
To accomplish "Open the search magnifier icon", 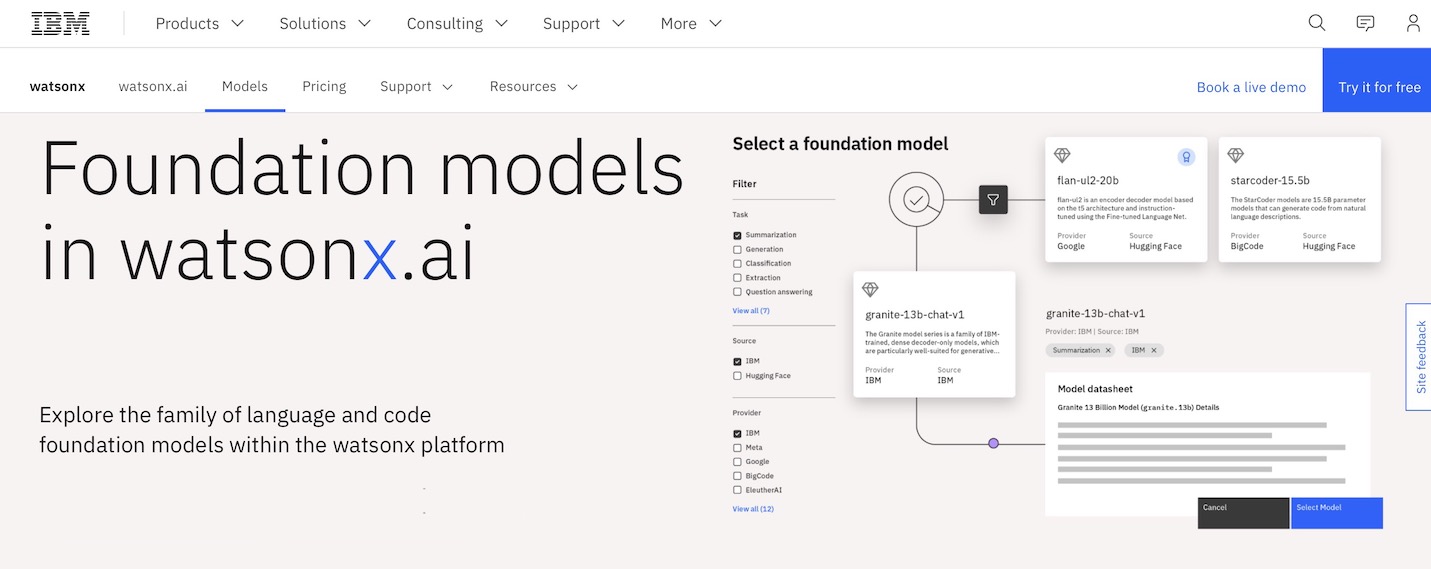I will point(1317,23).
